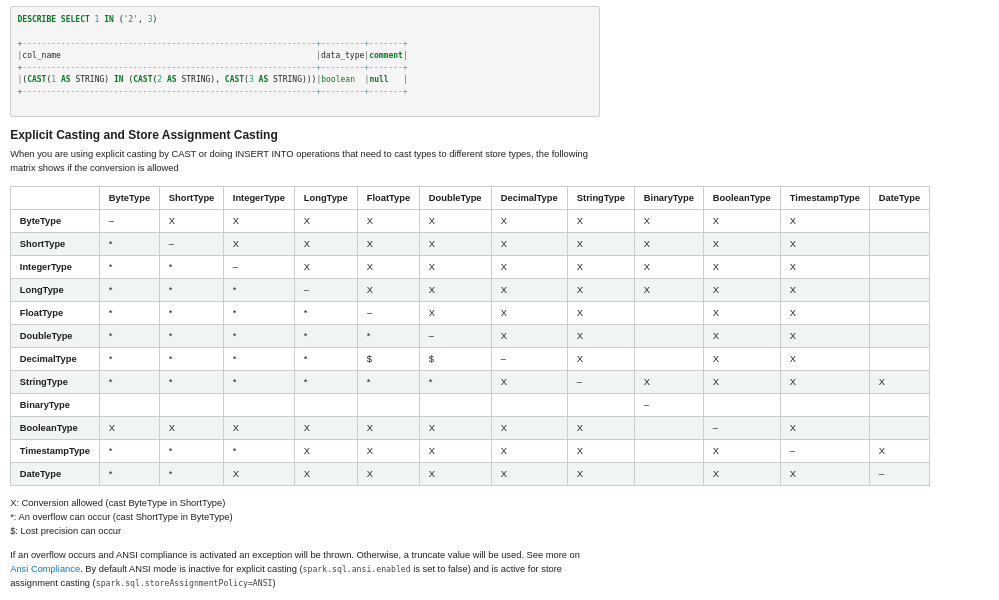Click the DESCRIBE SELECT code line
The image size is (999, 600).
coord(87,19)
